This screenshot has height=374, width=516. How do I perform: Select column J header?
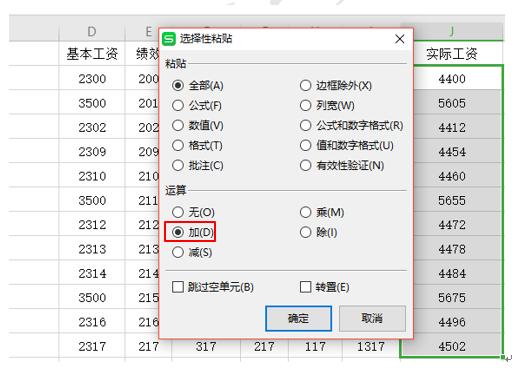tap(452, 32)
